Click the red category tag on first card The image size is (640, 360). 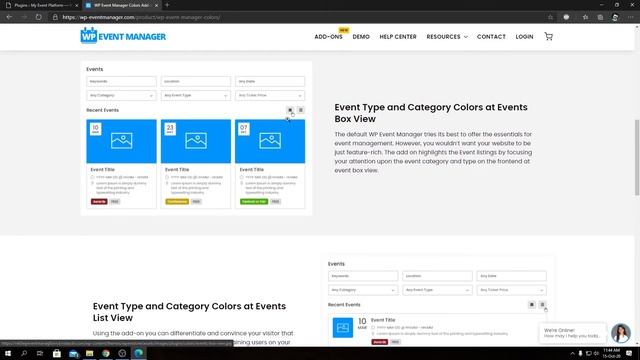(99, 202)
